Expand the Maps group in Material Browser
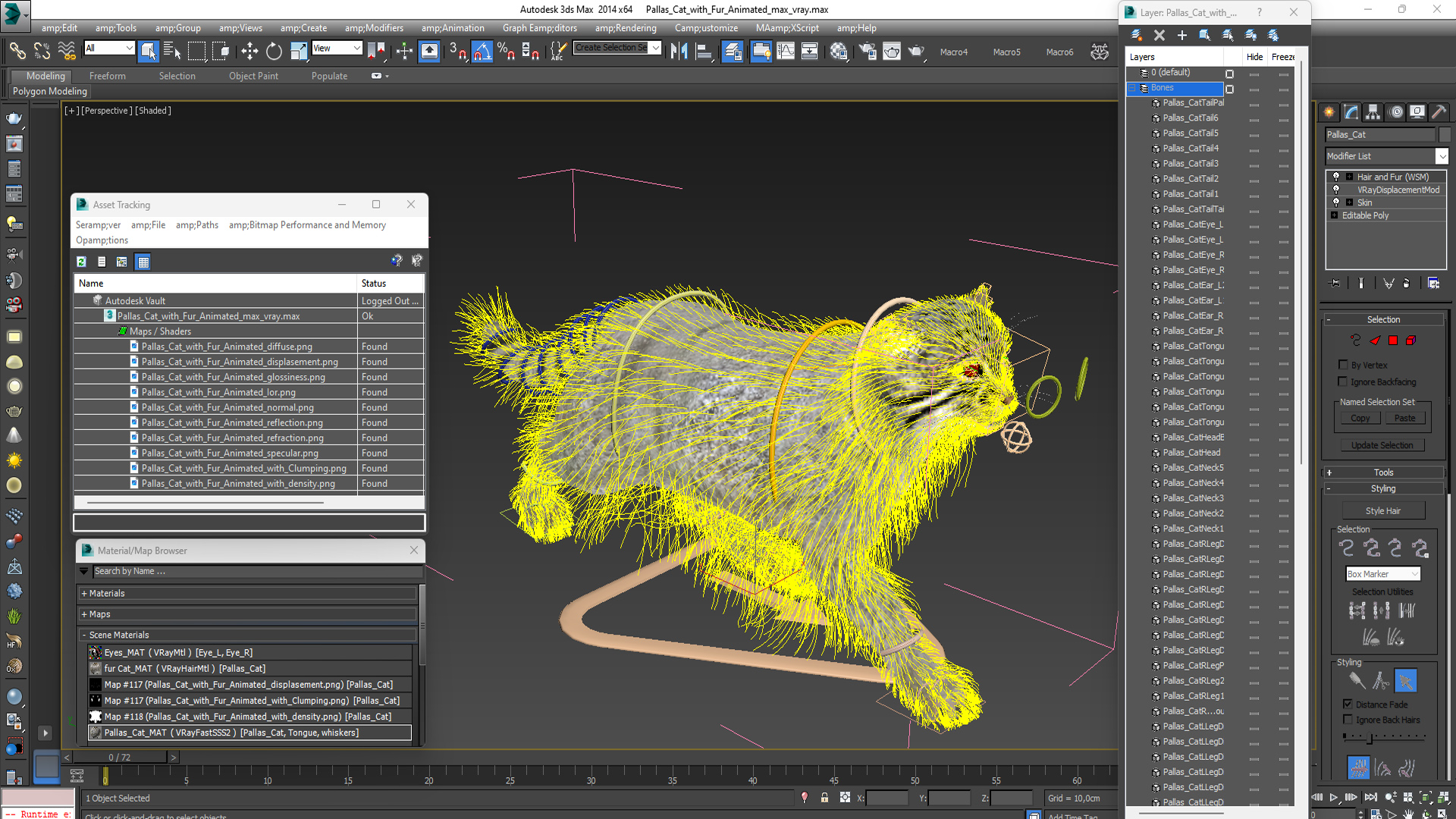This screenshot has width=1456, height=819. click(x=247, y=614)
